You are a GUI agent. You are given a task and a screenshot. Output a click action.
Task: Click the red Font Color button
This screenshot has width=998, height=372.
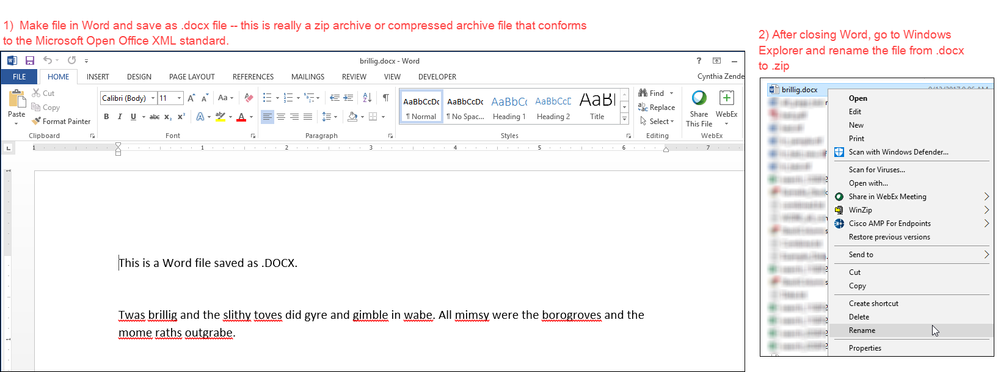pos(241,117)
